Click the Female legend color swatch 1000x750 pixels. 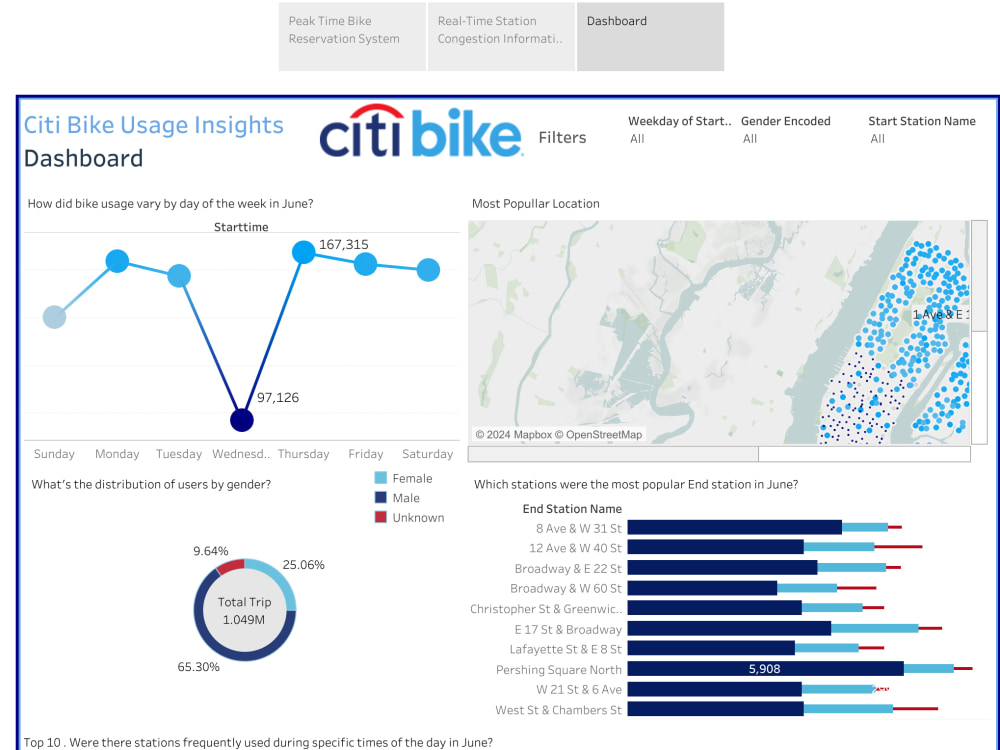coord(381,478)
